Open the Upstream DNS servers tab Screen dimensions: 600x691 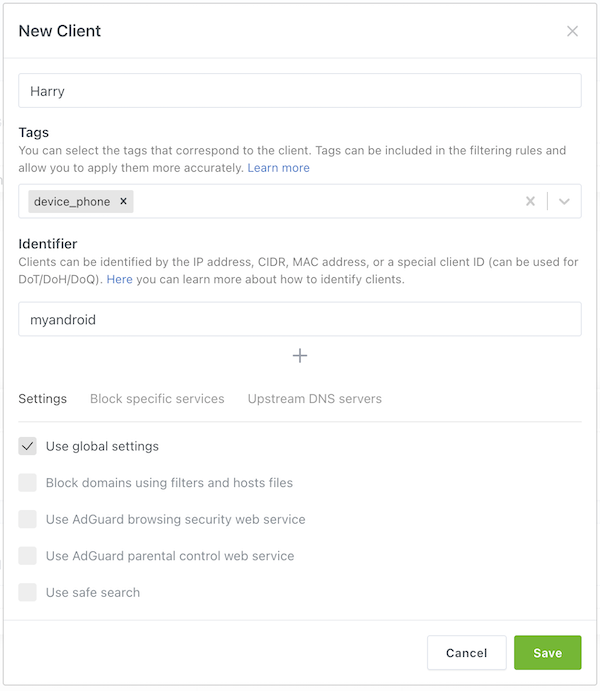[x=314, y=398]
